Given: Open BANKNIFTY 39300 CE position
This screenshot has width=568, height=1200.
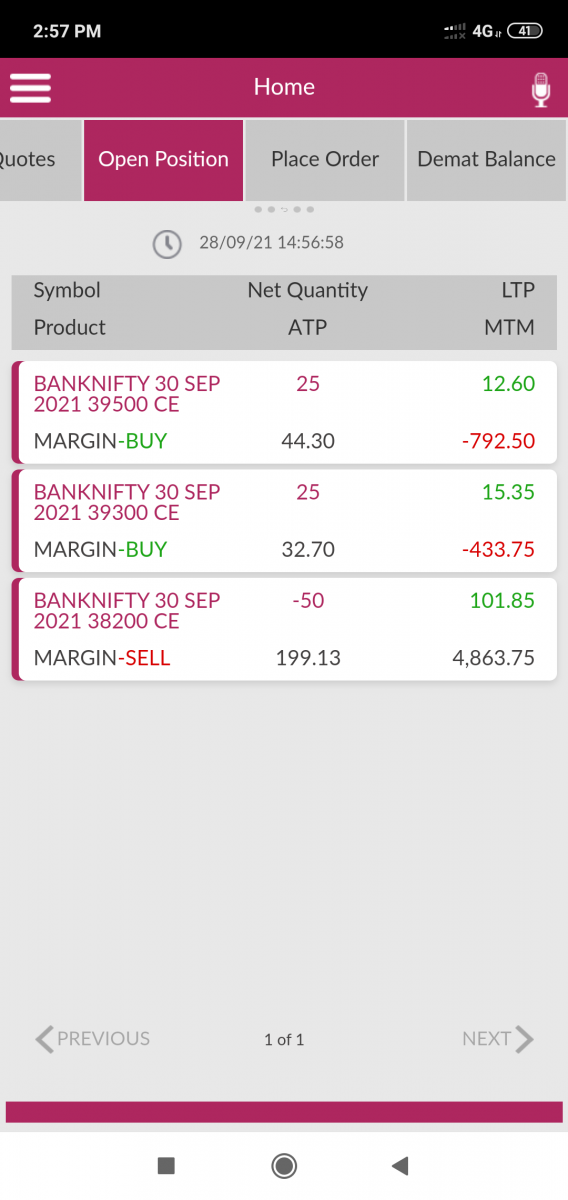Looking at the screenshot, I should pyautogui.click(x=284, y=520).
